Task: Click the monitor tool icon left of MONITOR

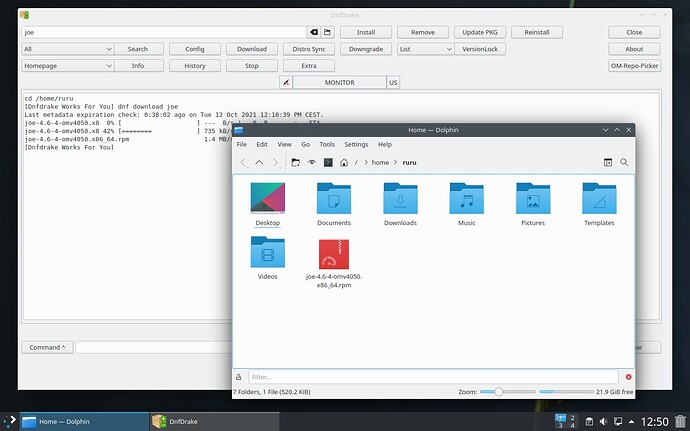Action: click(286, 82)
